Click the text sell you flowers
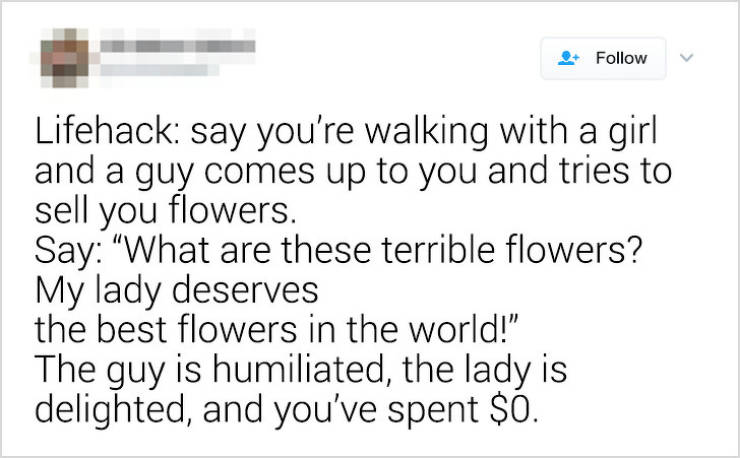The width and height of the screenshot is (740, 458). [165, 211]
